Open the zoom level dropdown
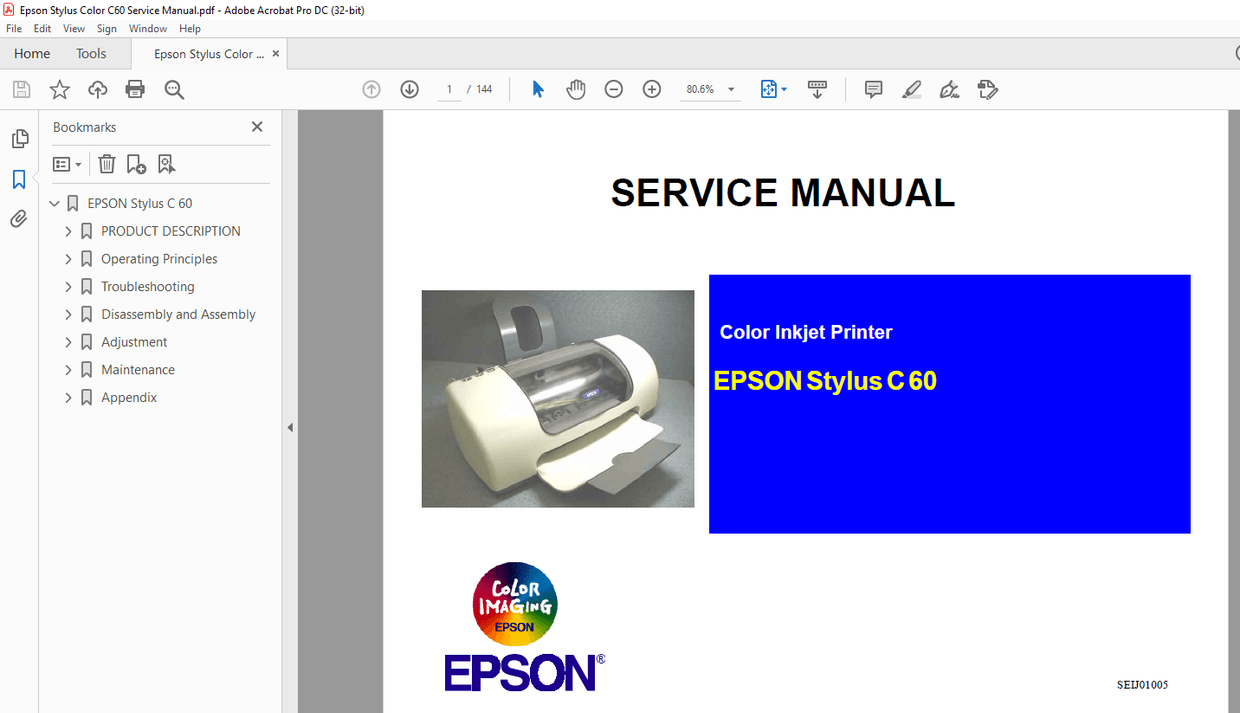The height and width of the screenshot is (713, 1240). click(x=730, y=89)
